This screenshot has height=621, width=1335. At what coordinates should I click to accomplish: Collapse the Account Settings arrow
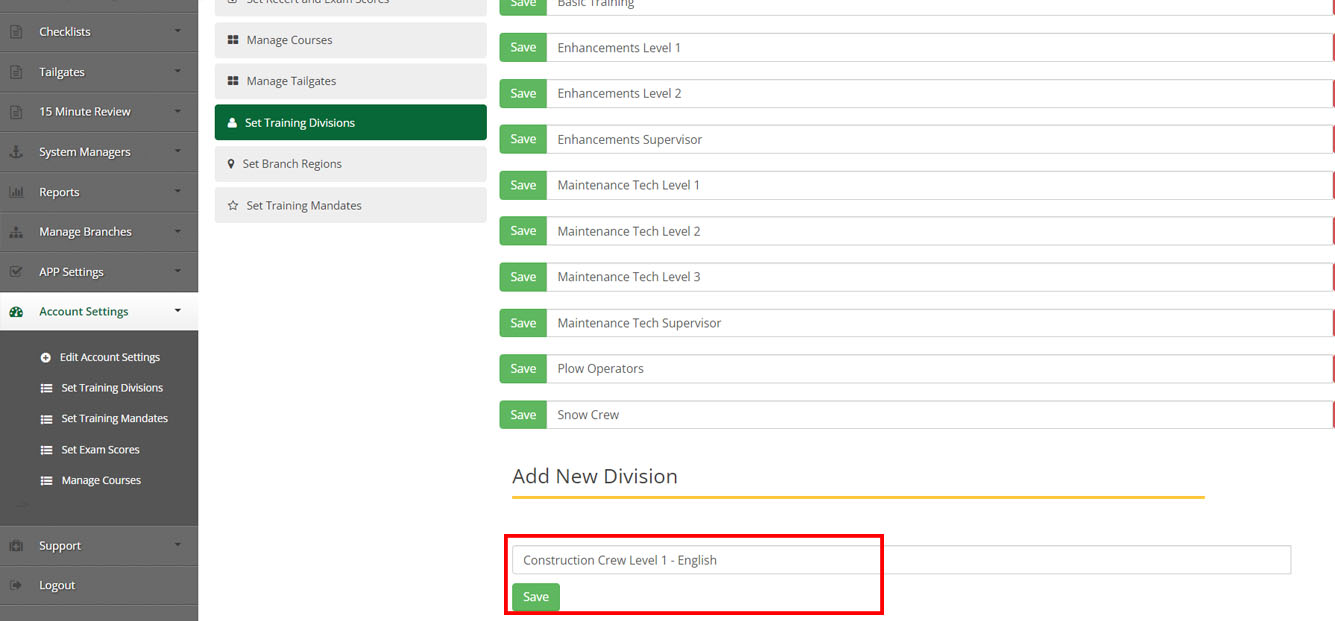(x=178, y=311)
